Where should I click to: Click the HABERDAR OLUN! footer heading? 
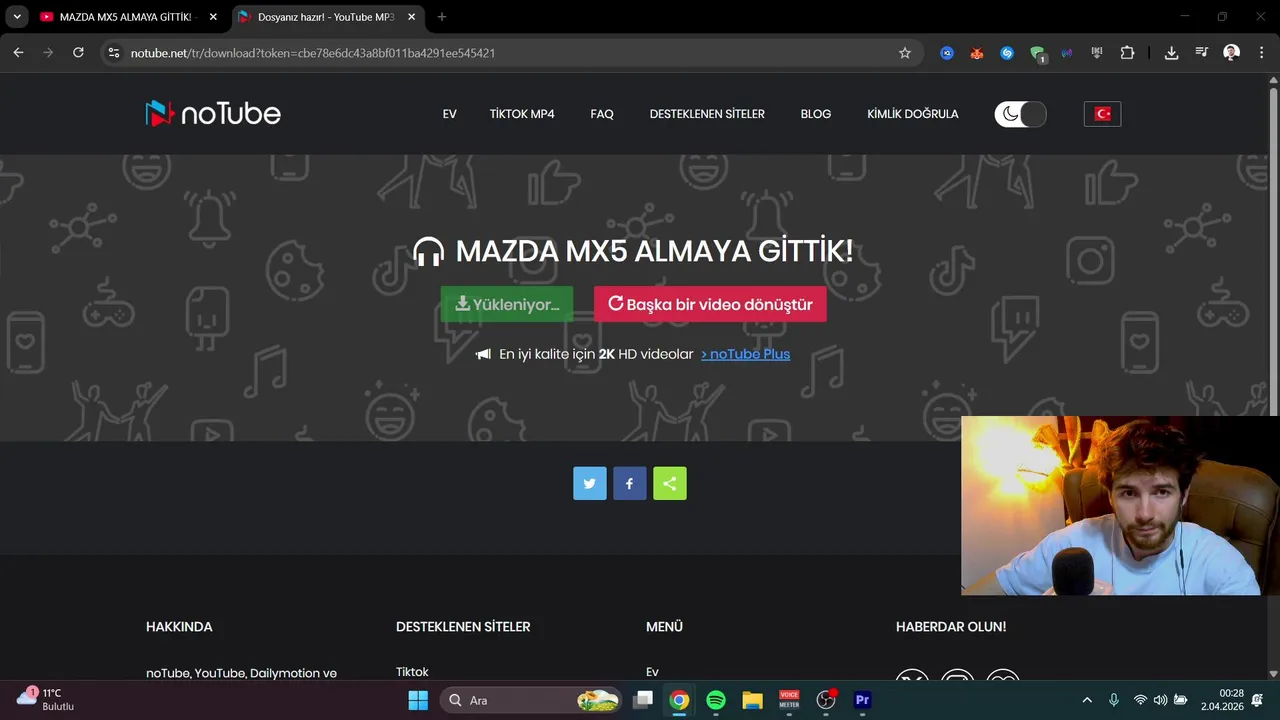coord(951,627)
